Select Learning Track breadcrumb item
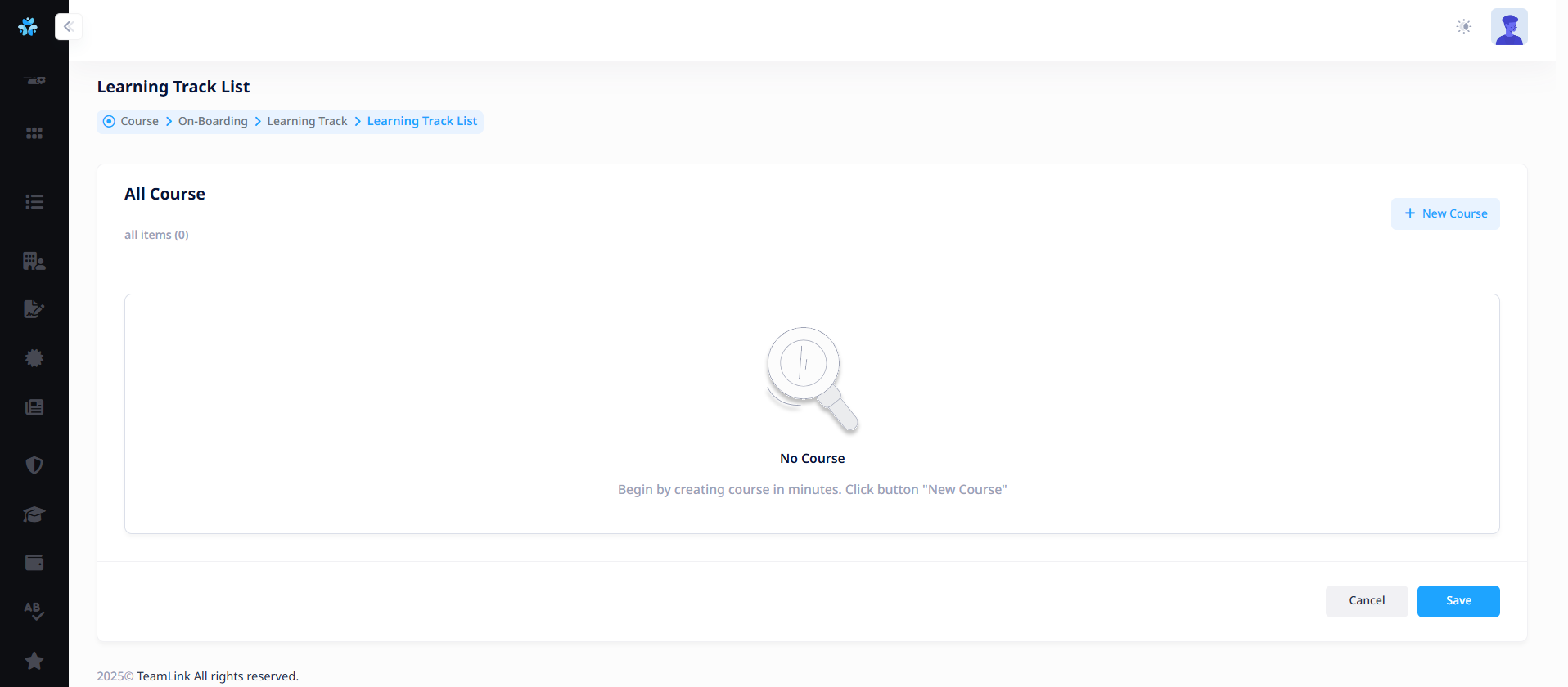1568x687 pixels. point(307,121)
